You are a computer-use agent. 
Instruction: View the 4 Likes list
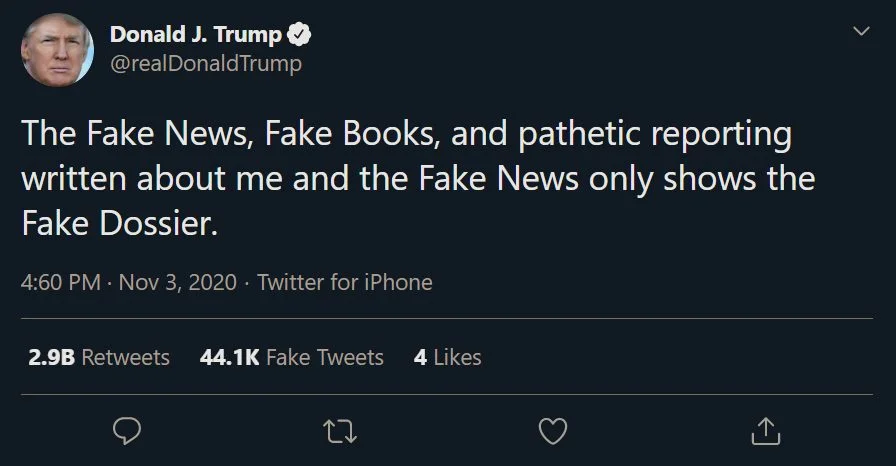coord(447,357)
